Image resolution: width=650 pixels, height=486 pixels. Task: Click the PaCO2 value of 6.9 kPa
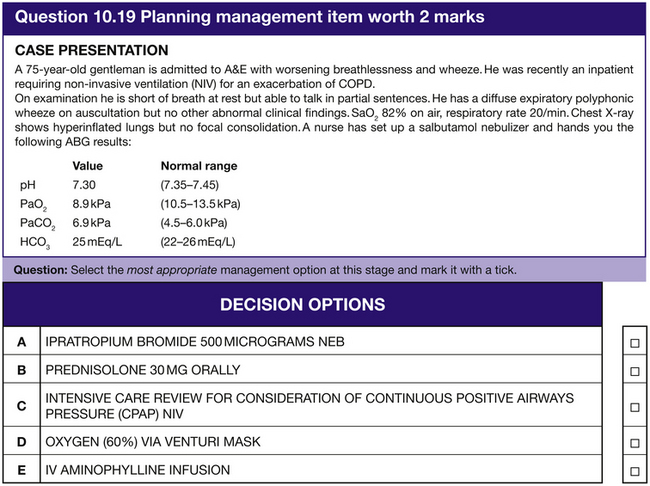coord(90,223)
